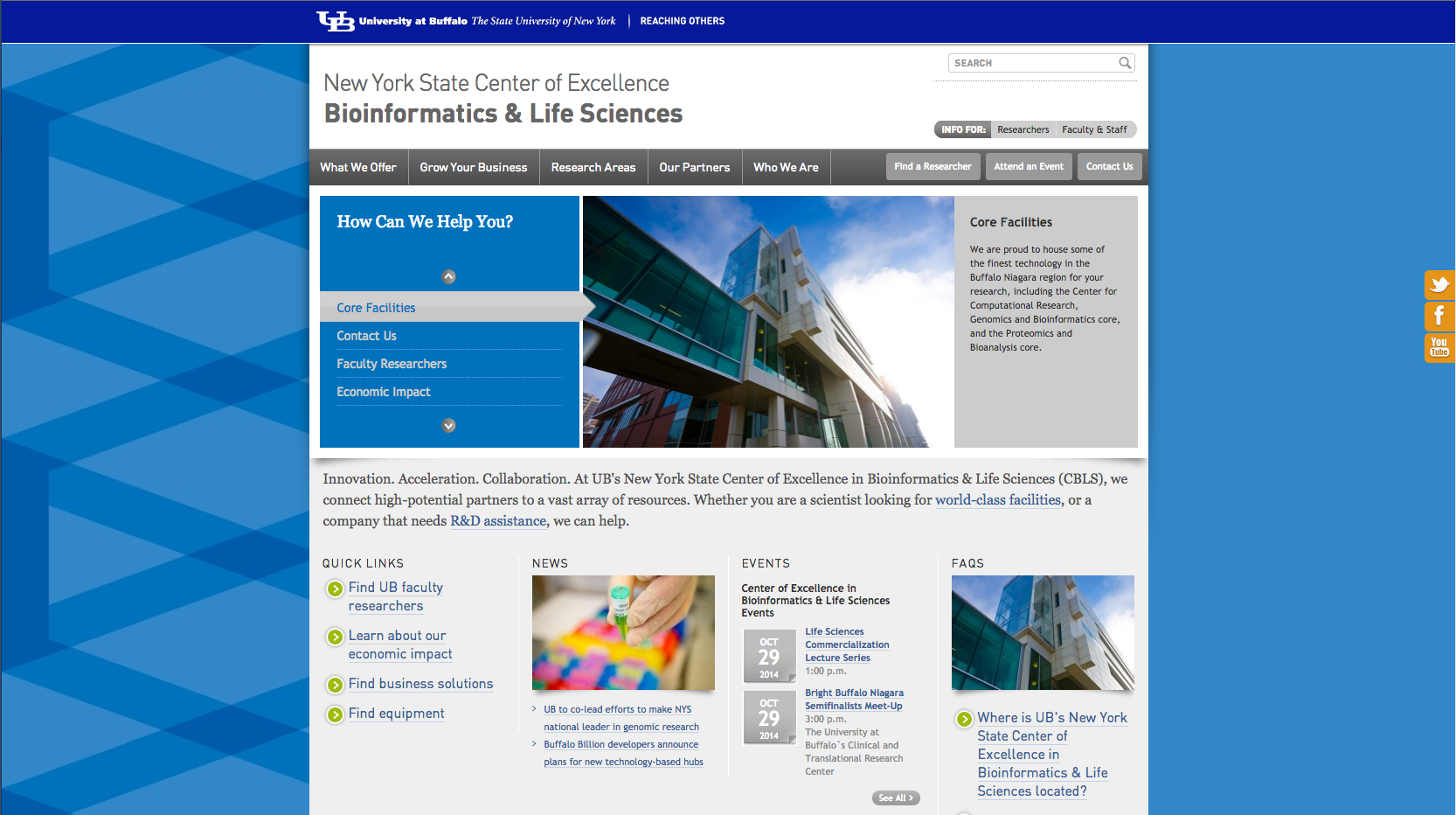Open the YouTube social icon
1456x815 pixels.
[1439, 348]
